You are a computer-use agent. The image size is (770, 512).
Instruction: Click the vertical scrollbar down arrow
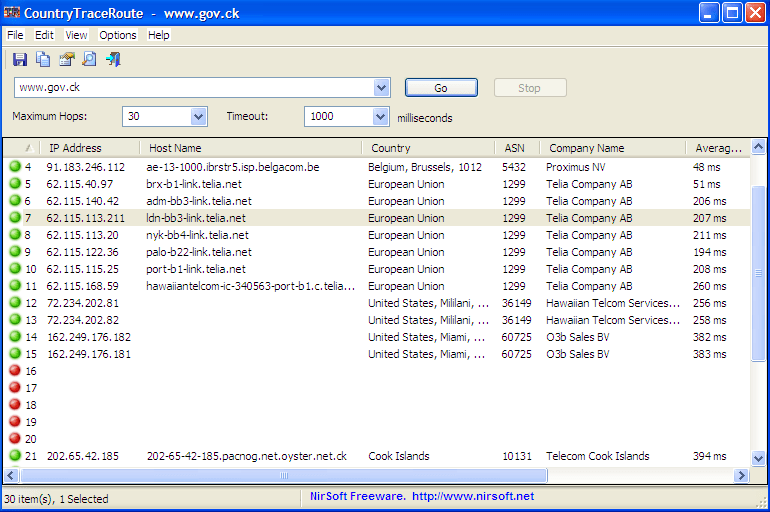(x=757, y=458)
